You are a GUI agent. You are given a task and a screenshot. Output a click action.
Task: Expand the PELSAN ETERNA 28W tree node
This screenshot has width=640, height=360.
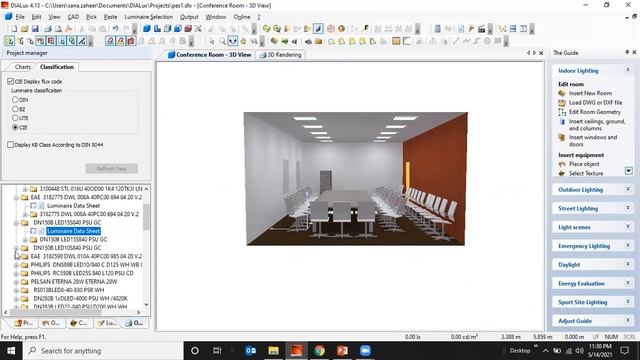pyautogui.click(x=16, y=282)
